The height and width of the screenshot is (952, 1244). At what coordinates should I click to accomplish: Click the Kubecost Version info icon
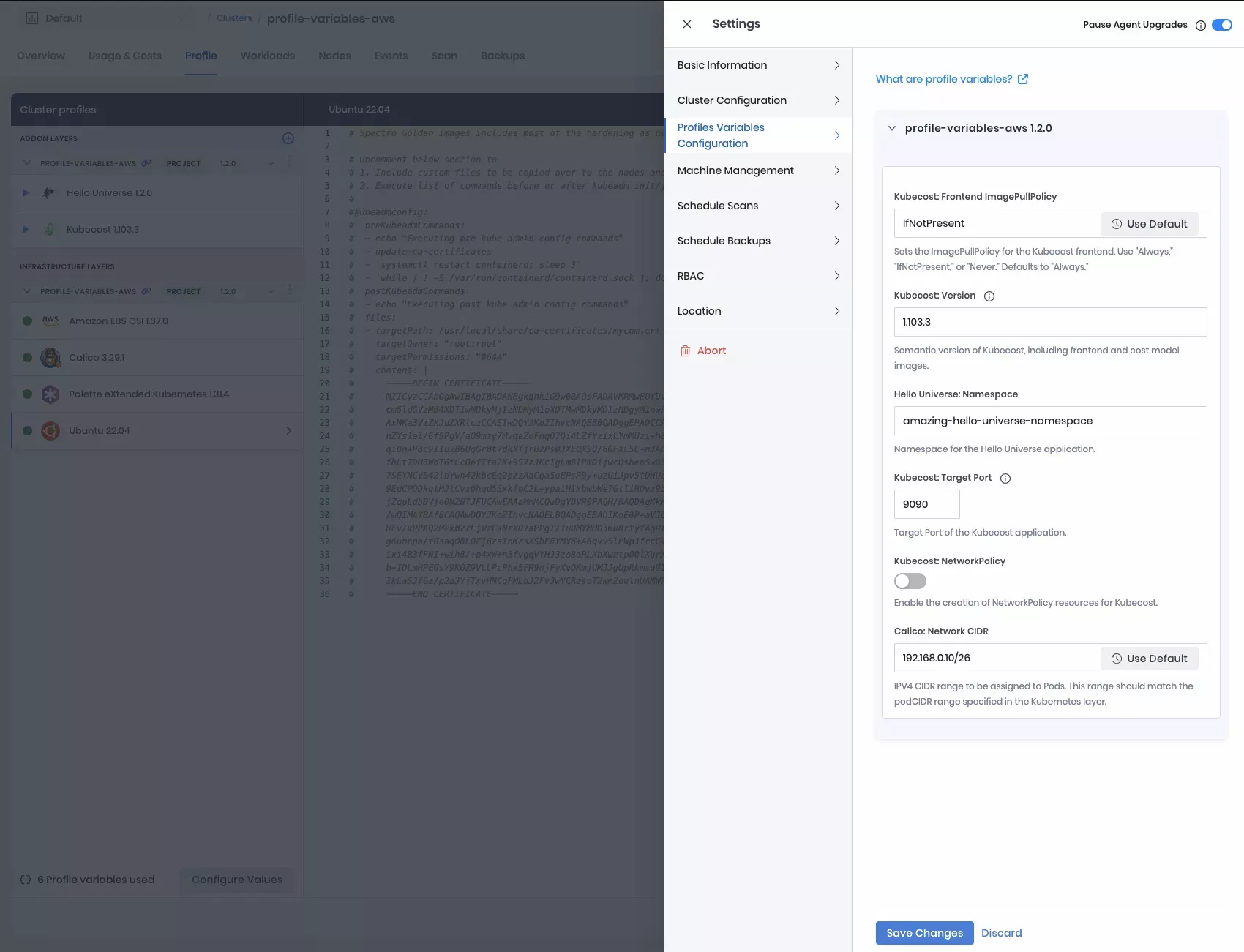(x=989, y=296)
